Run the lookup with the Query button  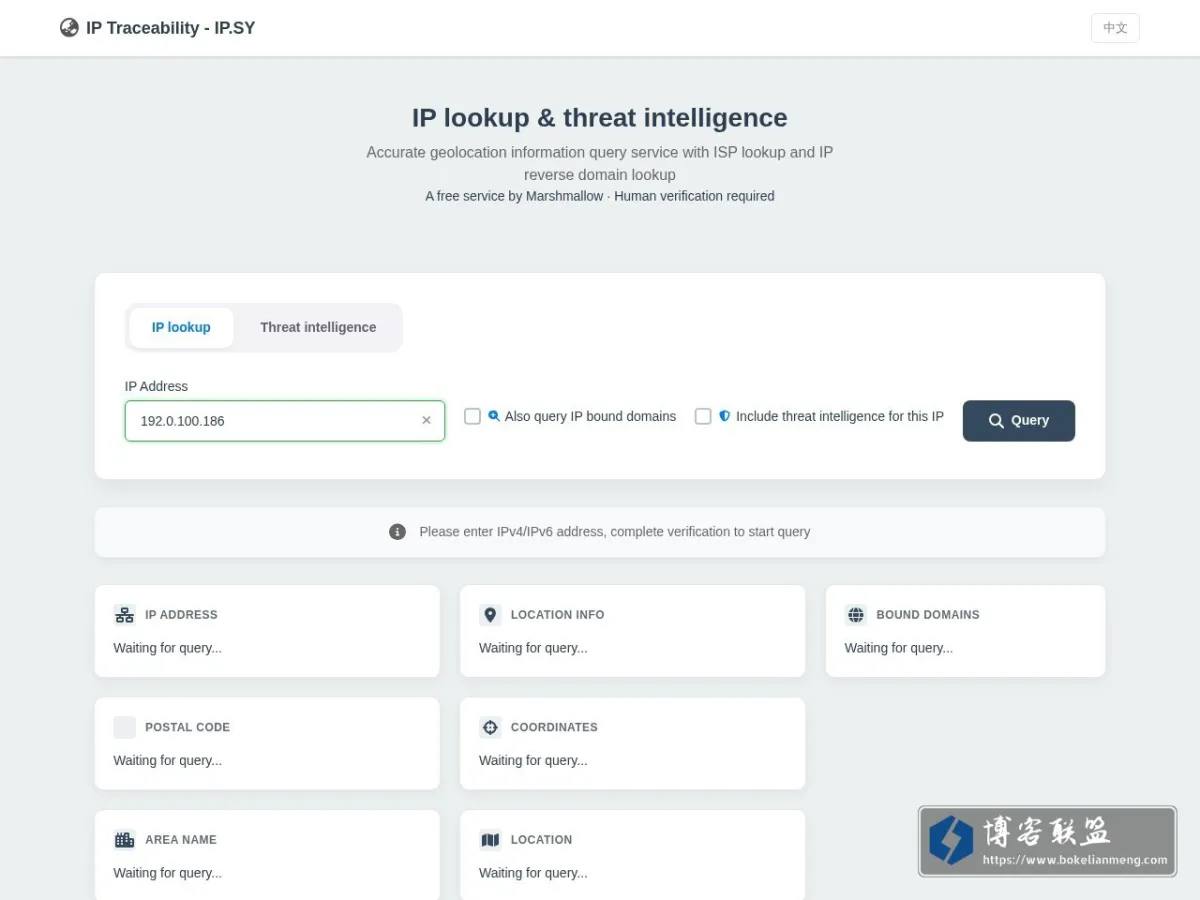pos(1019,421)
